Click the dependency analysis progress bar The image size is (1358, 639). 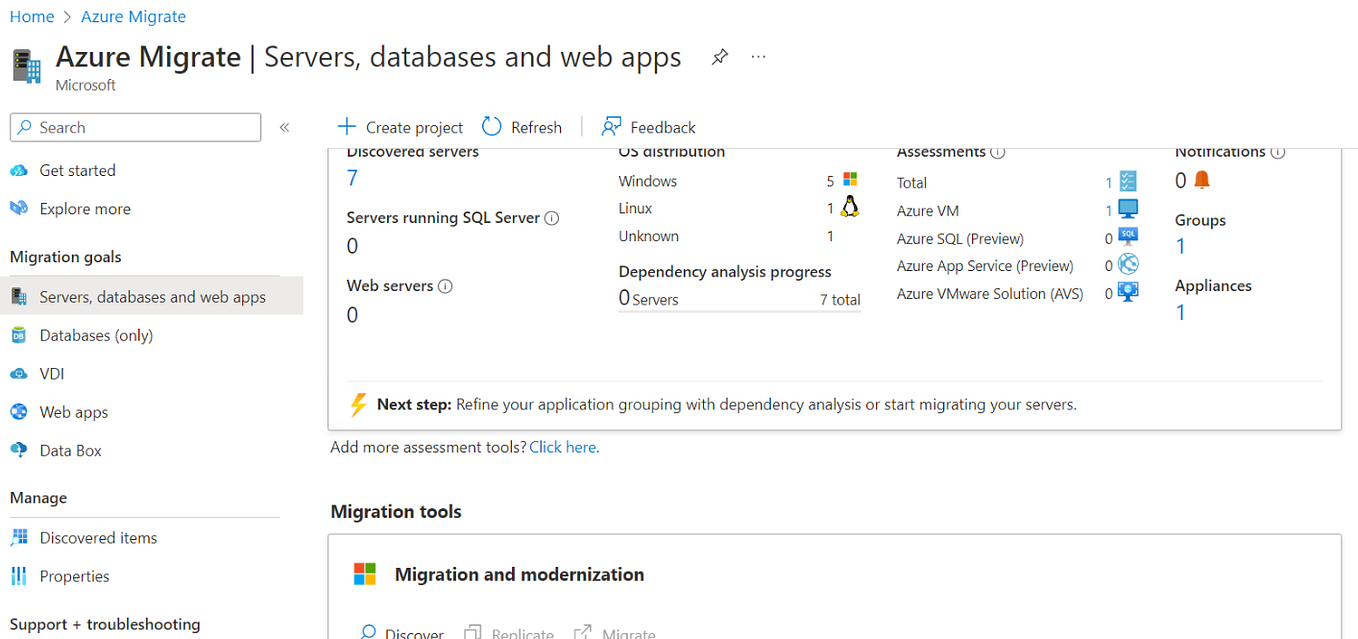[x=740, y=311]
